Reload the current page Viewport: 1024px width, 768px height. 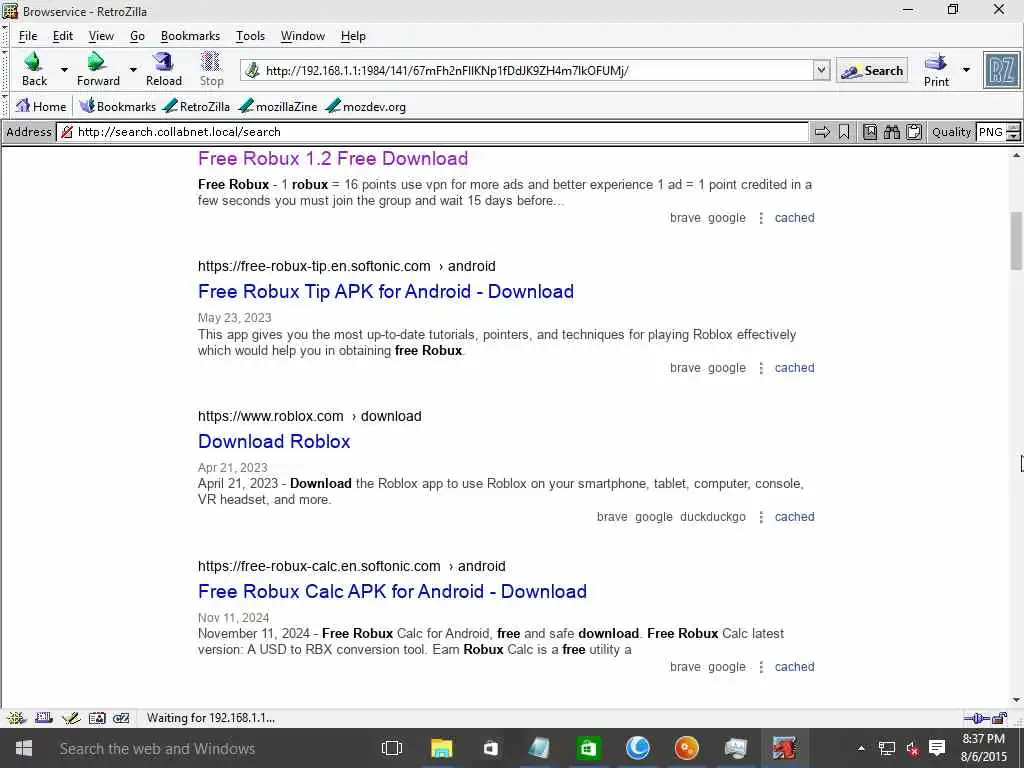(163, 69)
